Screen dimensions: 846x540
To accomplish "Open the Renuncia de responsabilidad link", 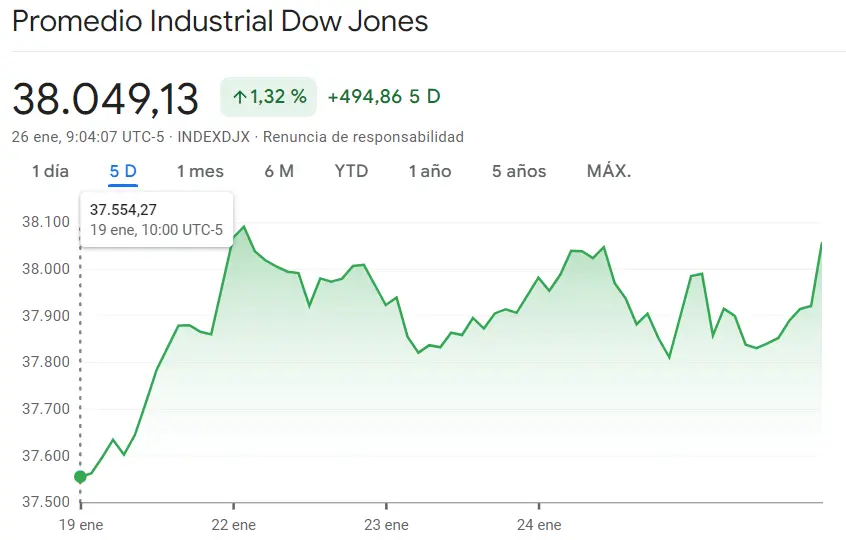I will tap(378, 137).
